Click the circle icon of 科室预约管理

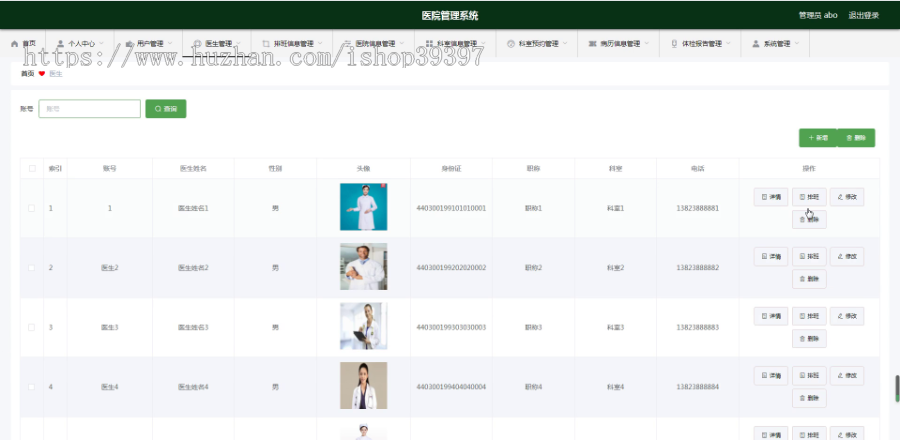click(x=511, y=44)
